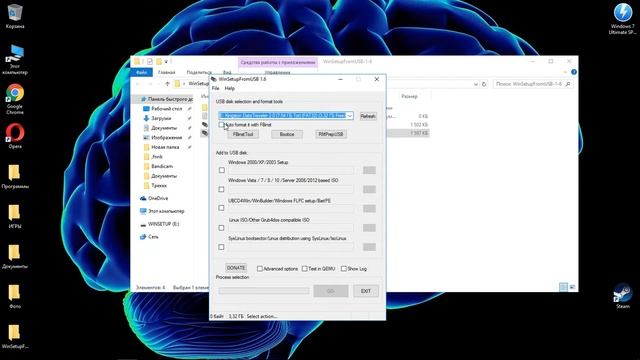Viewport: 640px width, 360px height.
Task: Open the Фото desktop folder
Action: click(x=15, y=296)
